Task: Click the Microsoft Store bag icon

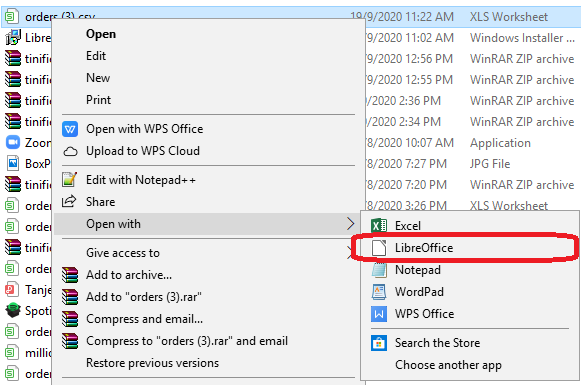Action: pyautogui.click(x=379, y=343)
